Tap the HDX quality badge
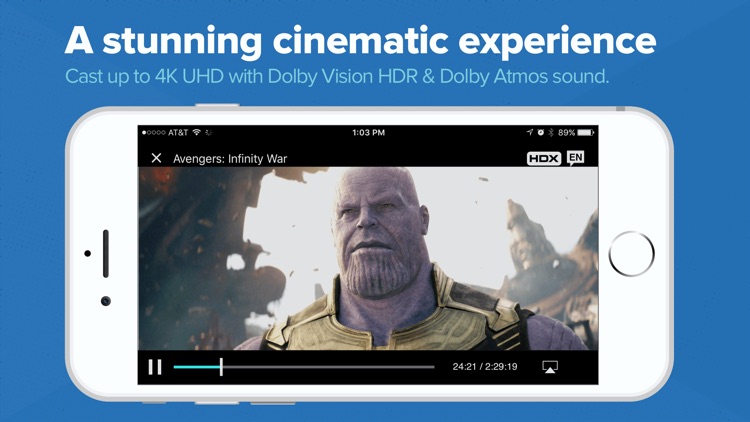Viewport: 750px width, 422px height. [544, 158]
